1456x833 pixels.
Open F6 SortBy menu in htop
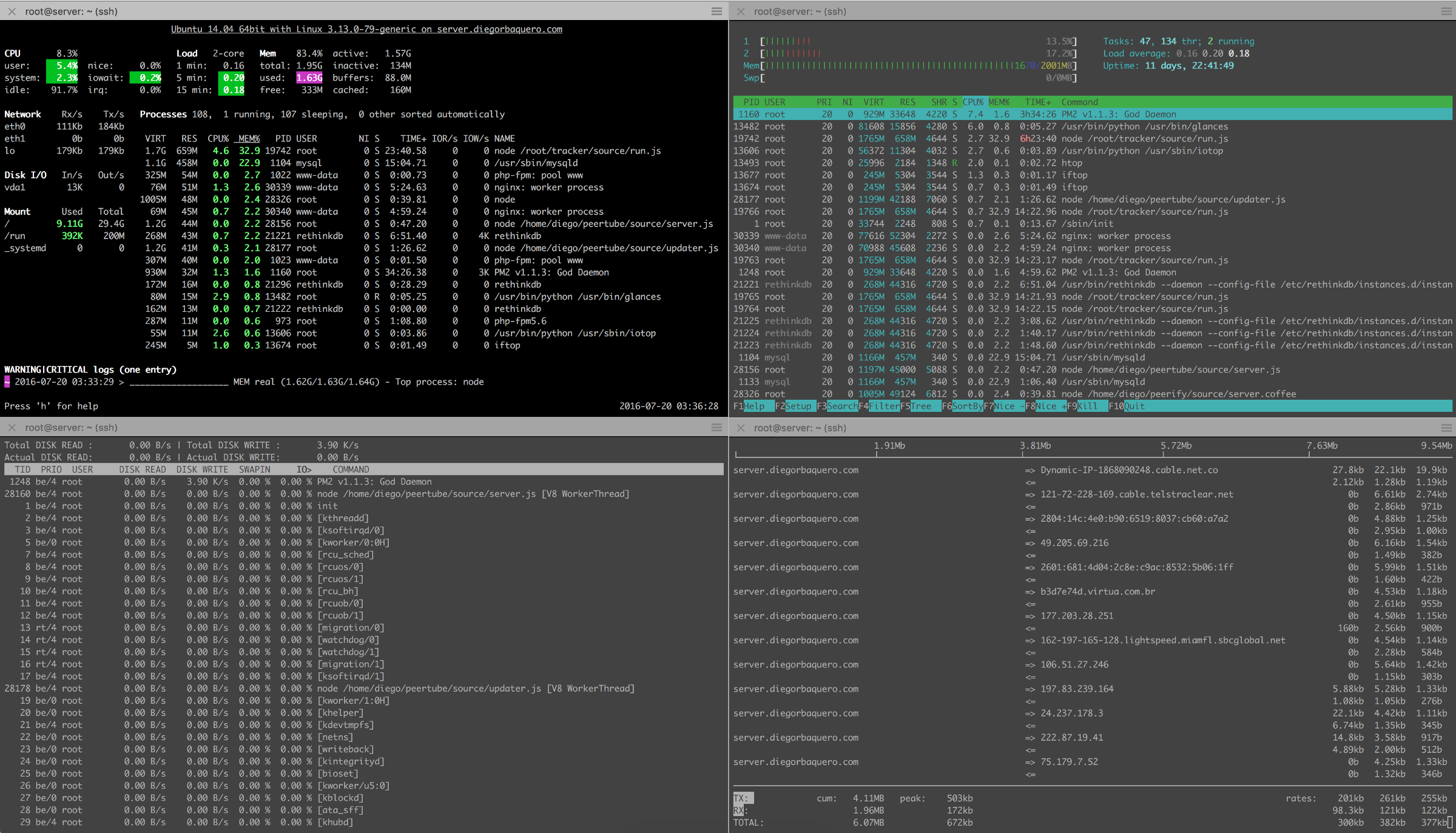(967, 406)
